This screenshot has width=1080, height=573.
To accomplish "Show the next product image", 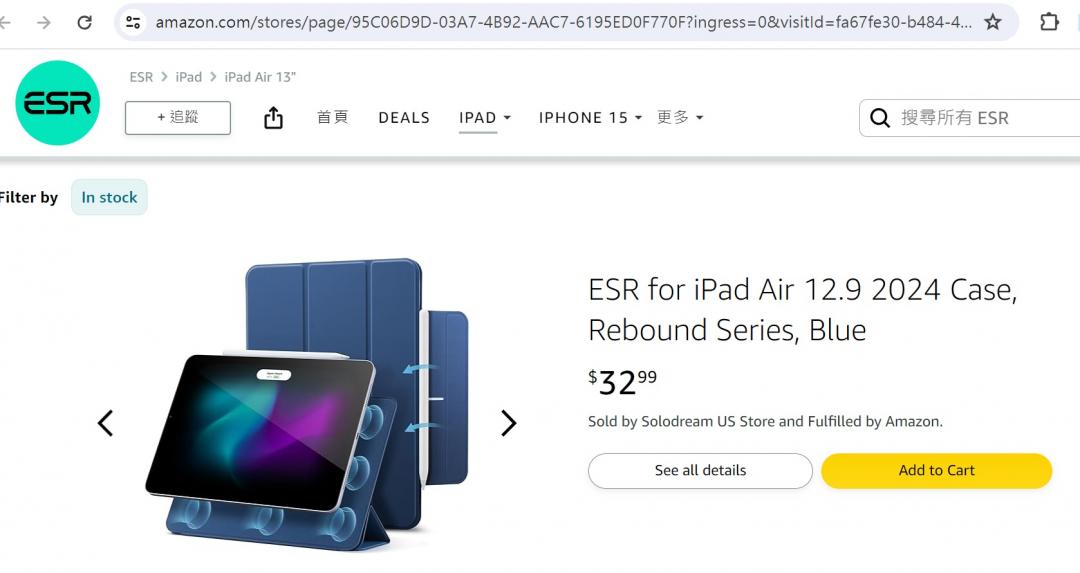I will click(x=508, y=423).
